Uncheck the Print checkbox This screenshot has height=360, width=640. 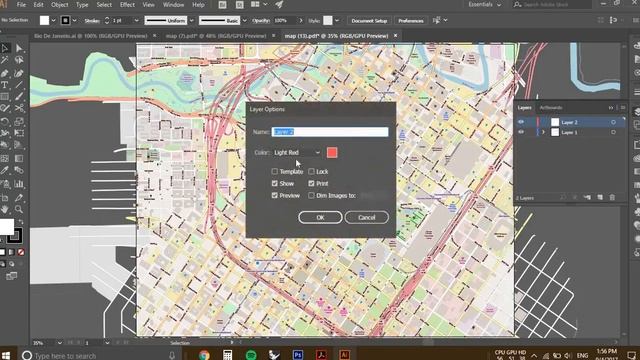pyautogui.click(x=311, y=184)
